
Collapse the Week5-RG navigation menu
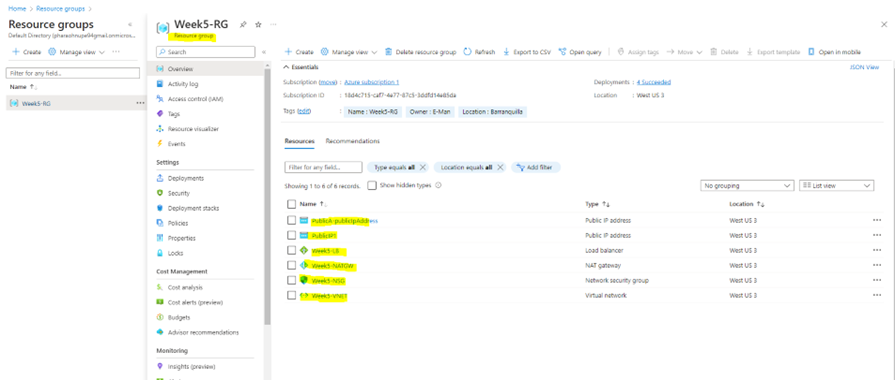(x=264, y=52)
